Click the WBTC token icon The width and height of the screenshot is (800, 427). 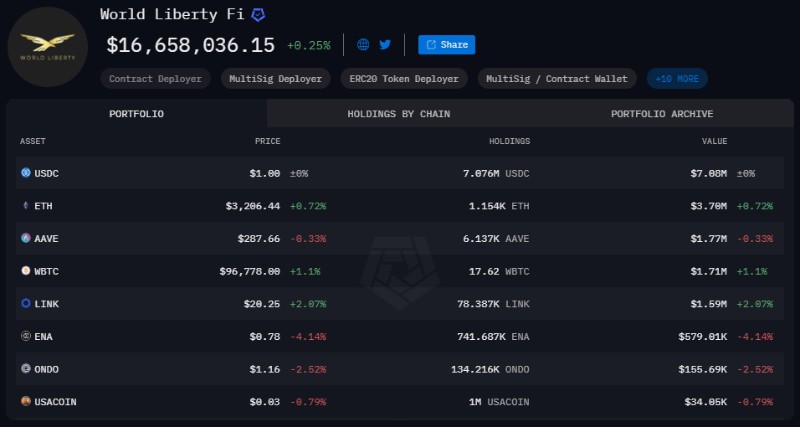click(26, 270)
